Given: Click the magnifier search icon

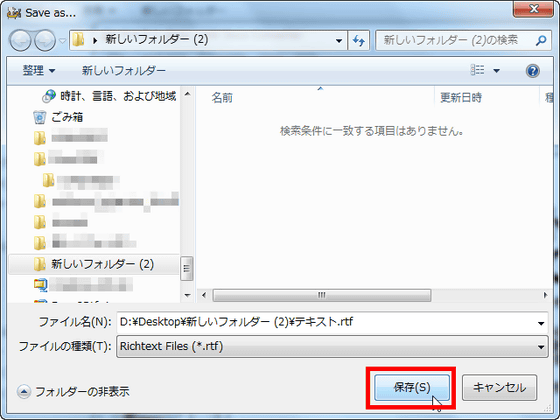Looking at the screenshot, I should tap(541, 40).
